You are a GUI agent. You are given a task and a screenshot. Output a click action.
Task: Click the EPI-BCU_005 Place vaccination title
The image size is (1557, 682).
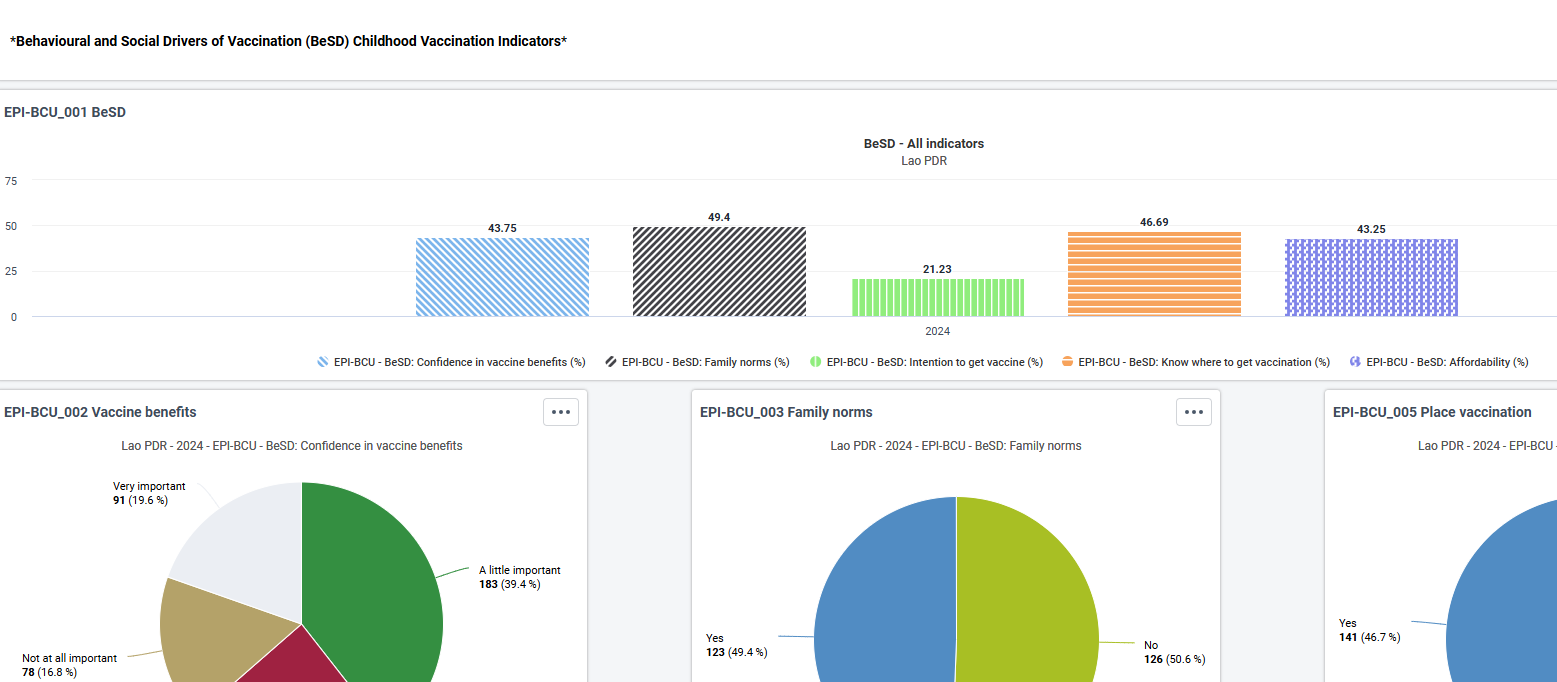(1432, 412)
